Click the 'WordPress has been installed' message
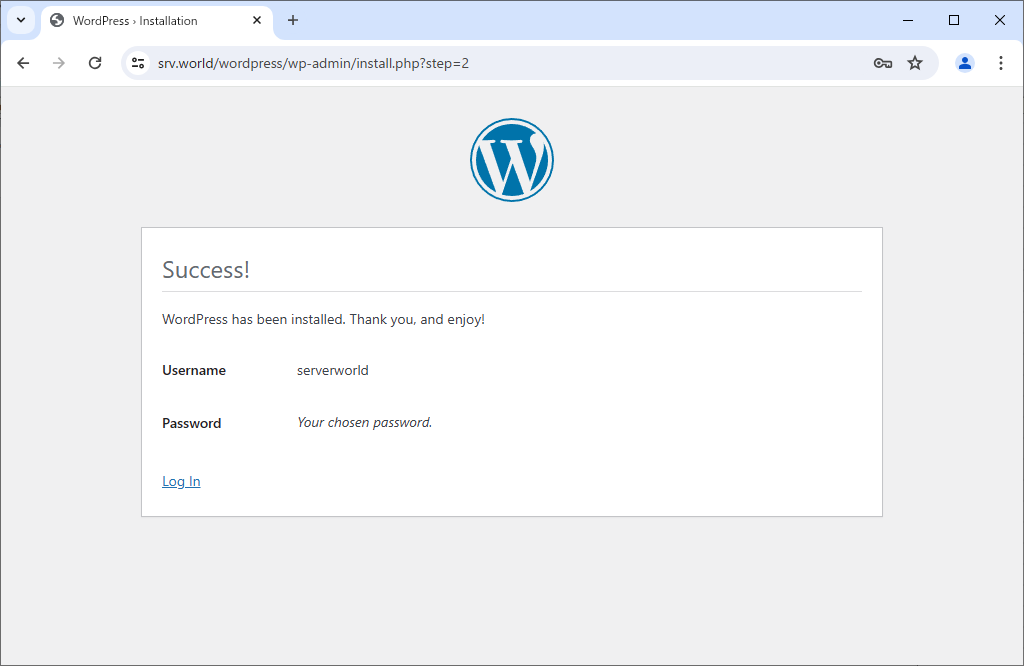This screenshot has height=666, width=1024. pos(323,319)
